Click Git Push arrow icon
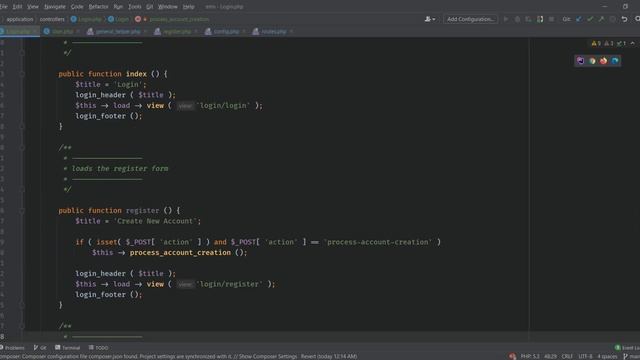Screen dimensions: 640x360 tap(601, 19)
